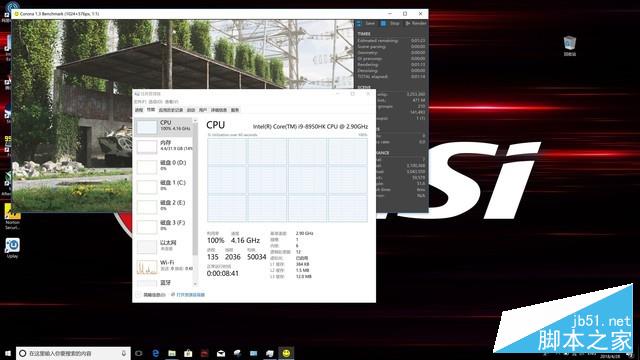This screenshot has height=360, width=640.
Task: Switch to the 用户 tab in Task Manager
Action: [203, 110]
